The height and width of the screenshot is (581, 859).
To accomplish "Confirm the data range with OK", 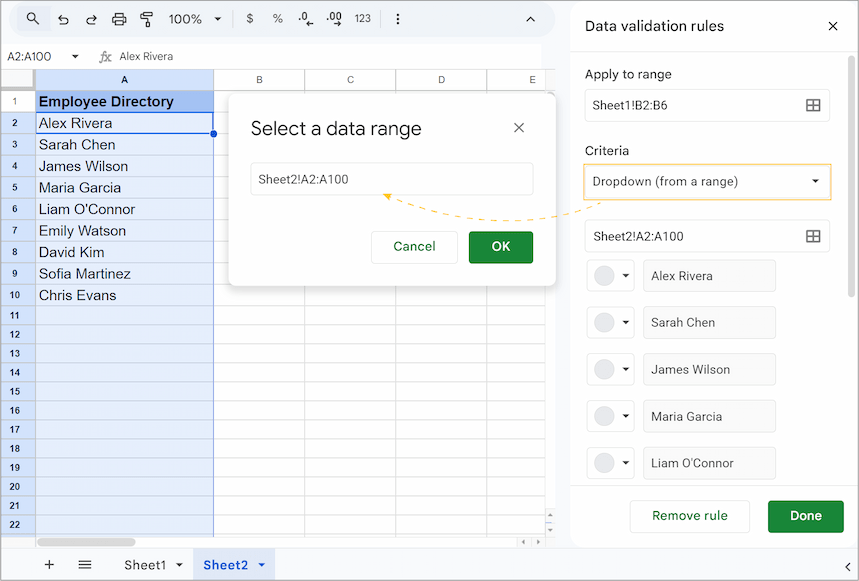I will point(500,247).
